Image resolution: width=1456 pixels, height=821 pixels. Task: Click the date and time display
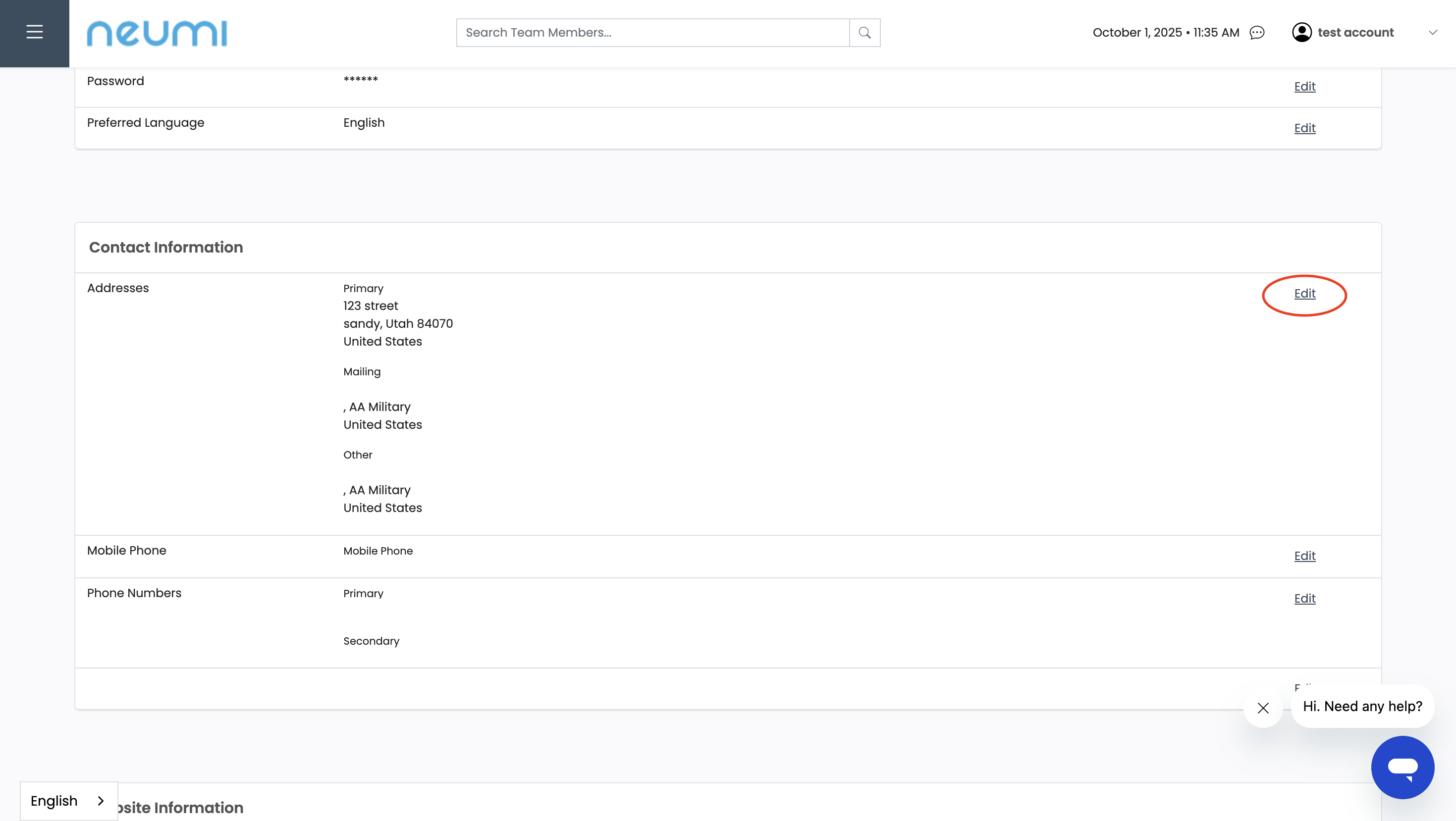click(1166, 33)
